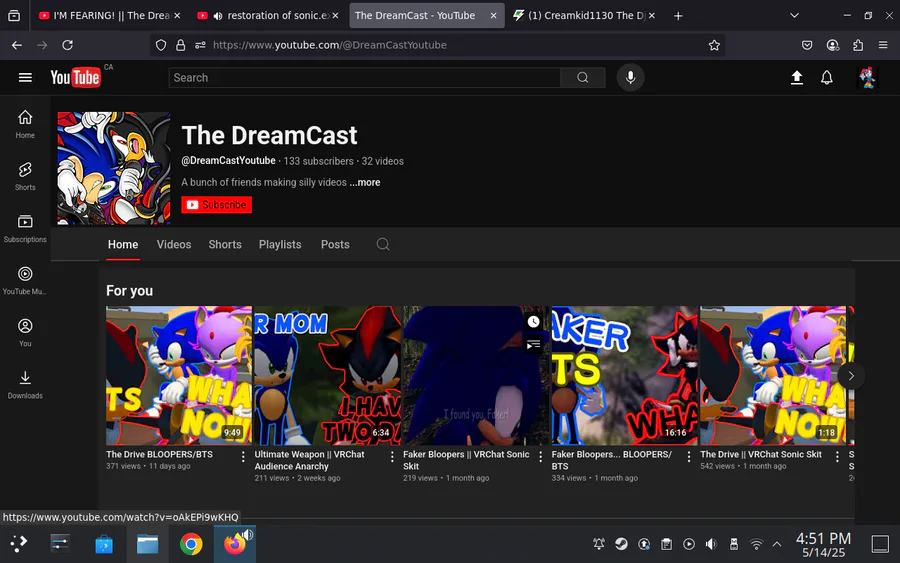Reload the page in Firefox
Image resolution: width=900 pixels, height=563 pixels.
(x=67, y=45)
